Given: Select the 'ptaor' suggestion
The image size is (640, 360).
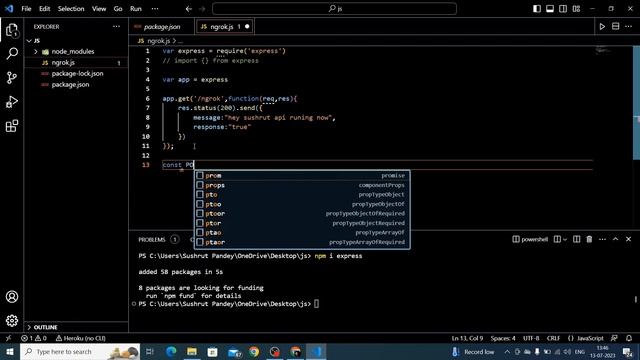Looking at the screenshot, I should [x=302, y=242].
